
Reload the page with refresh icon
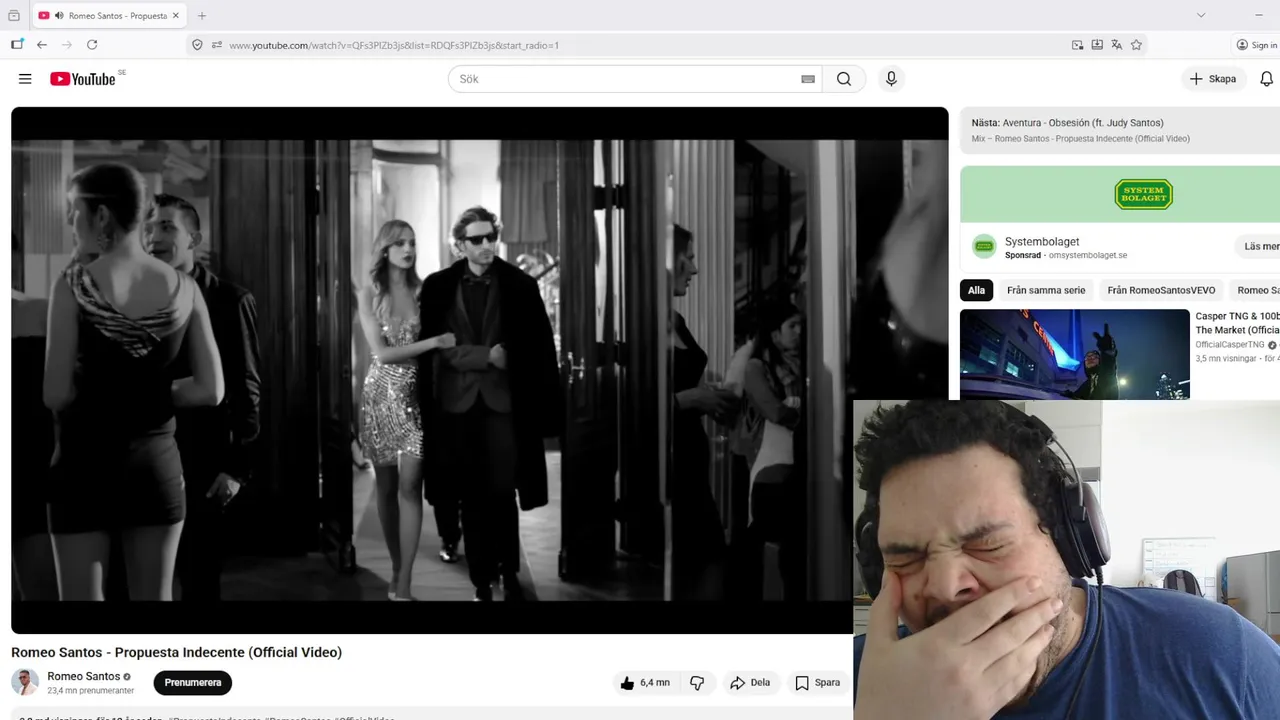coord(92,45)
